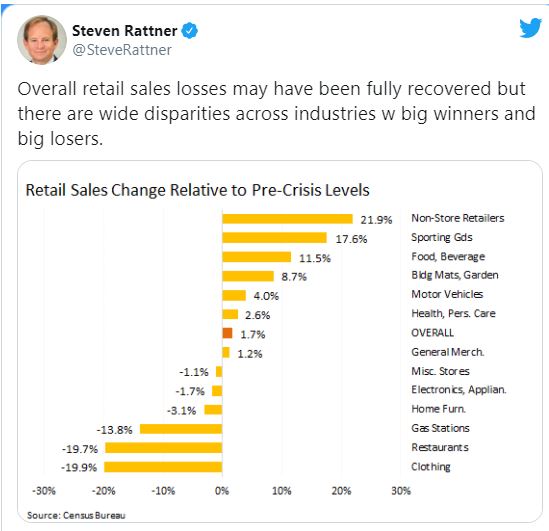The image size is (549, 531).
Task: Open Steven Rattner's profile photo
Action: (x=42, y=40)
